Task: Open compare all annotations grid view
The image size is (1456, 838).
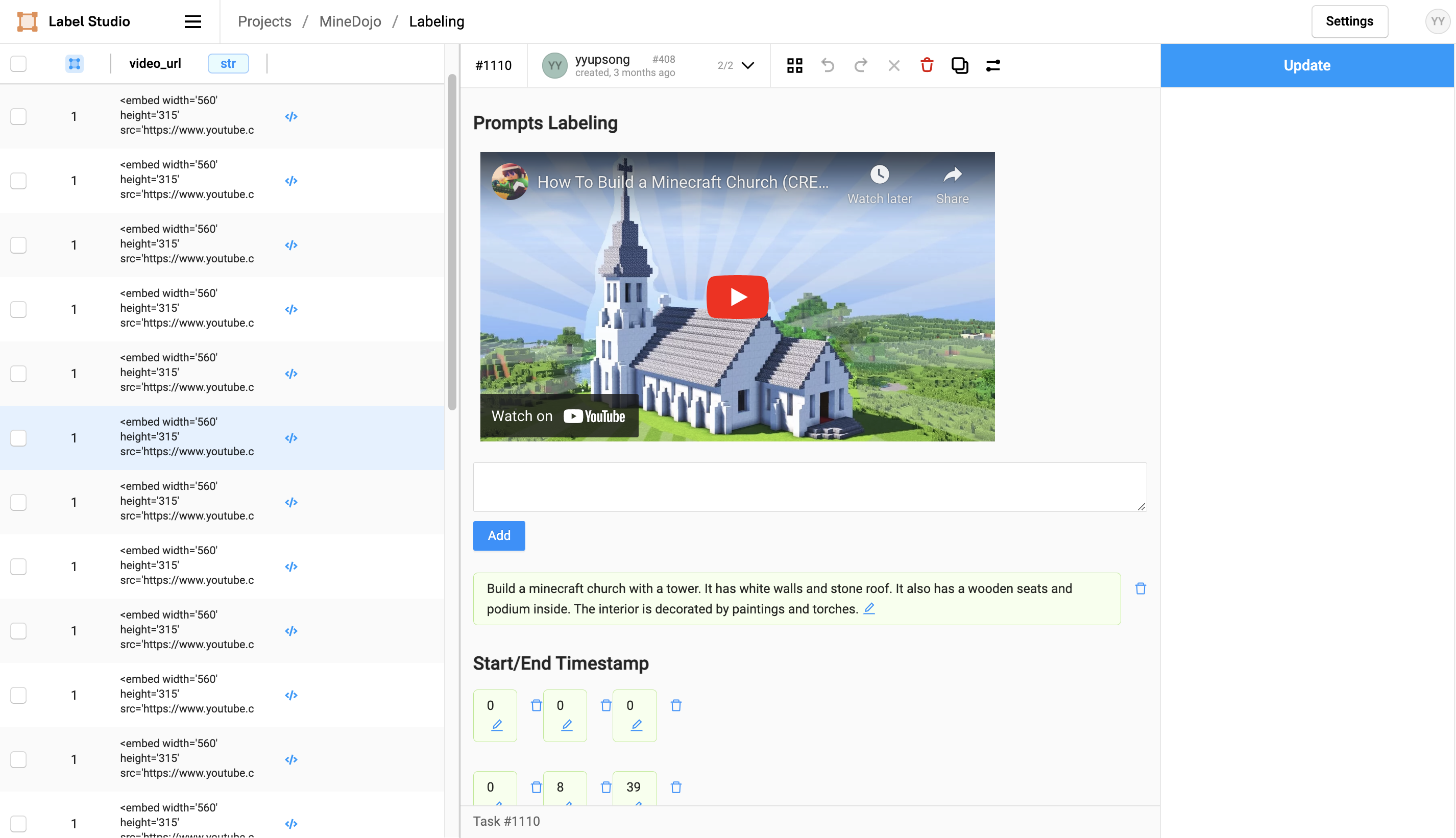Action: (794, 65)
